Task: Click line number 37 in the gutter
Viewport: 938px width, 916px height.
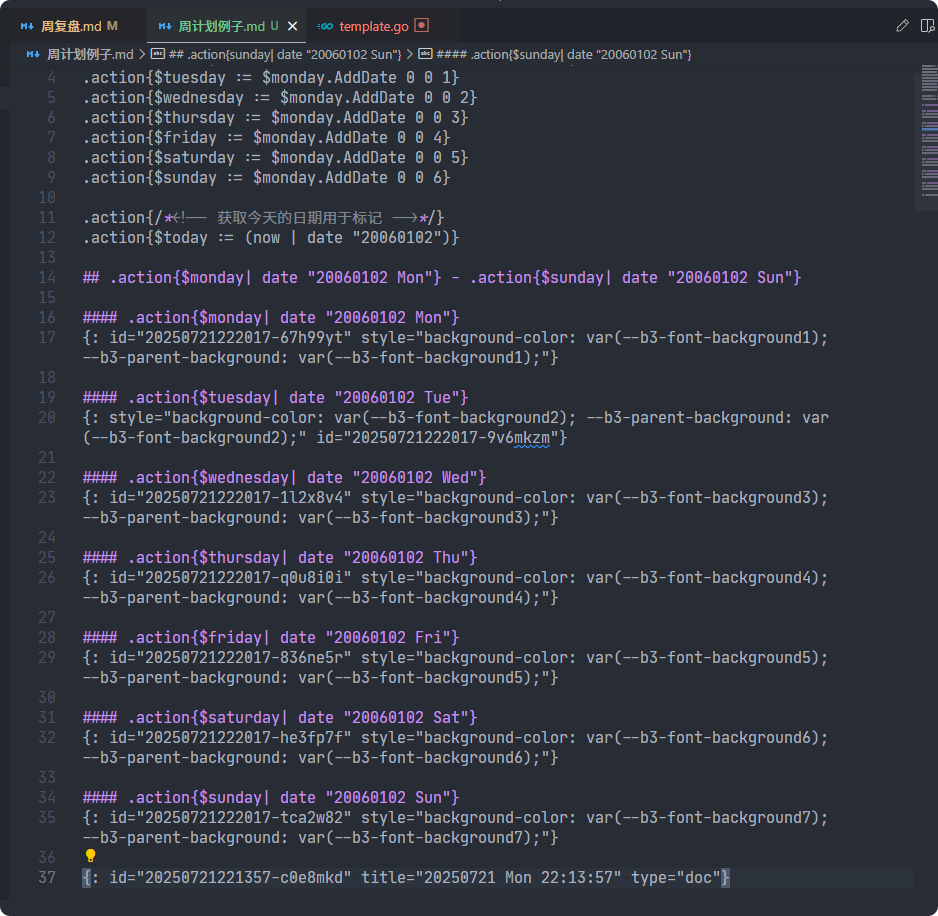Action: tap(47, 877)
